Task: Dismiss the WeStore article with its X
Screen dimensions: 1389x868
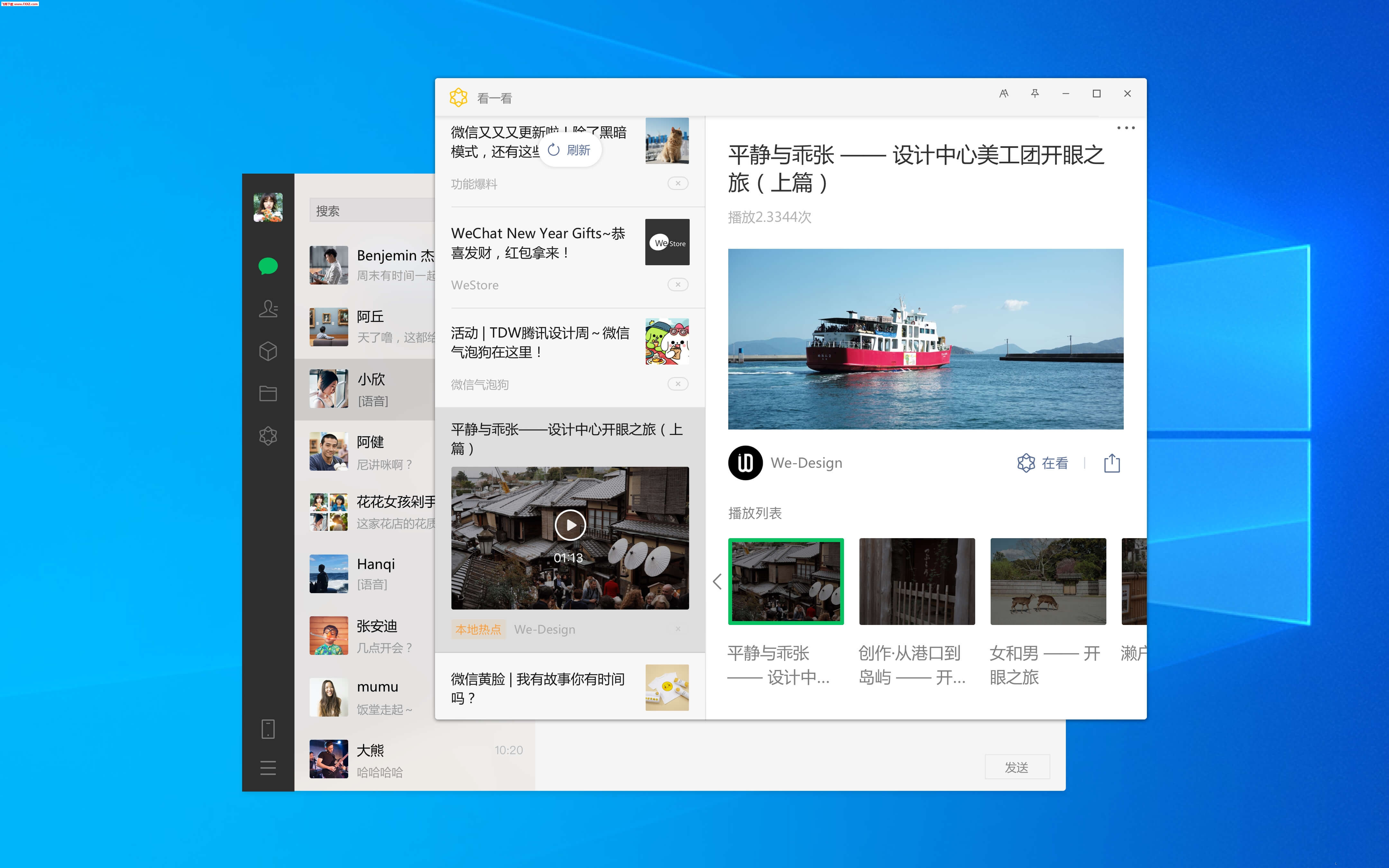Action: pos(678,284)
